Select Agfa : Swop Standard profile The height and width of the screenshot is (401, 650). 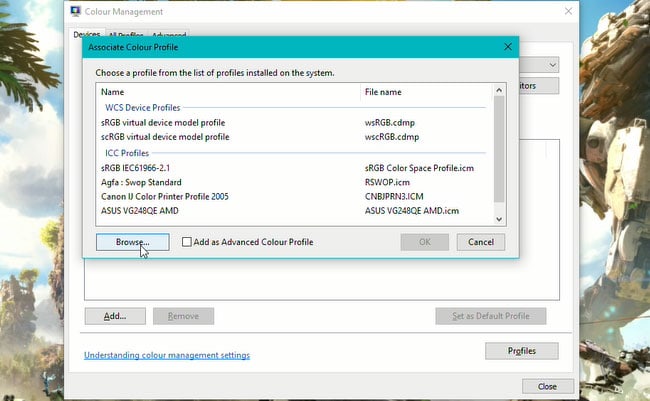(141, 182)
